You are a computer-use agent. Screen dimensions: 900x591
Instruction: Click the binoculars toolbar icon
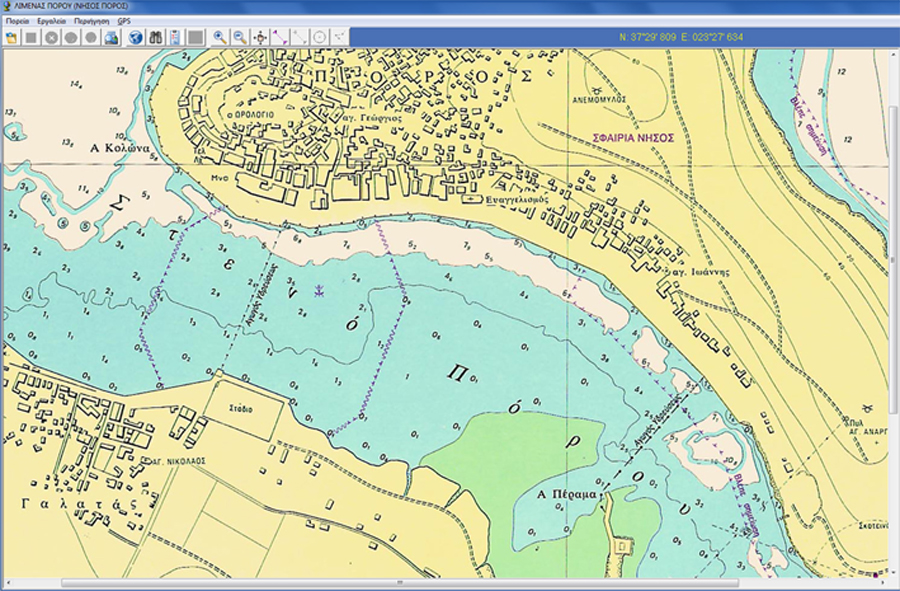pos(156,38)
